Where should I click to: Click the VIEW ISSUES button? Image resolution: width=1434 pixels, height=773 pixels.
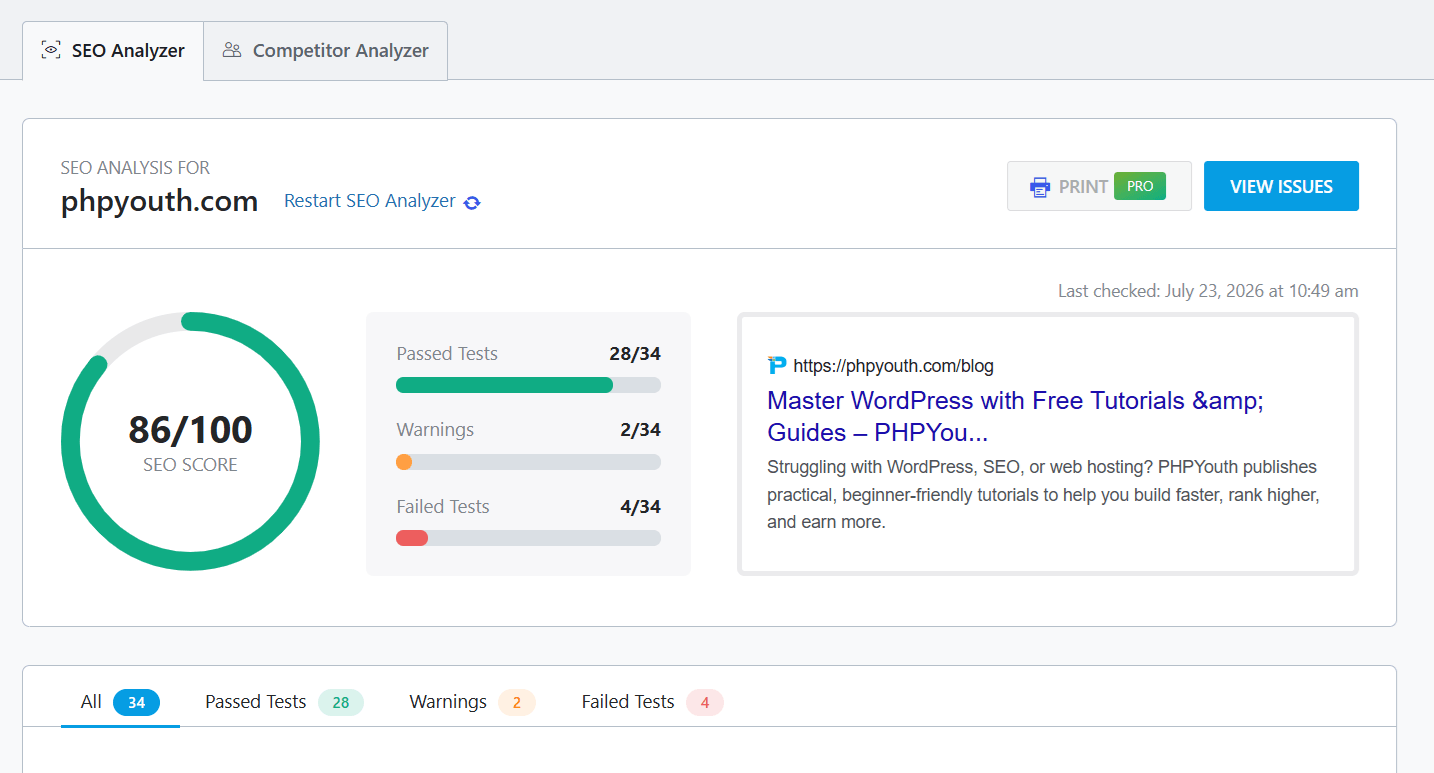click(1281, 186)
